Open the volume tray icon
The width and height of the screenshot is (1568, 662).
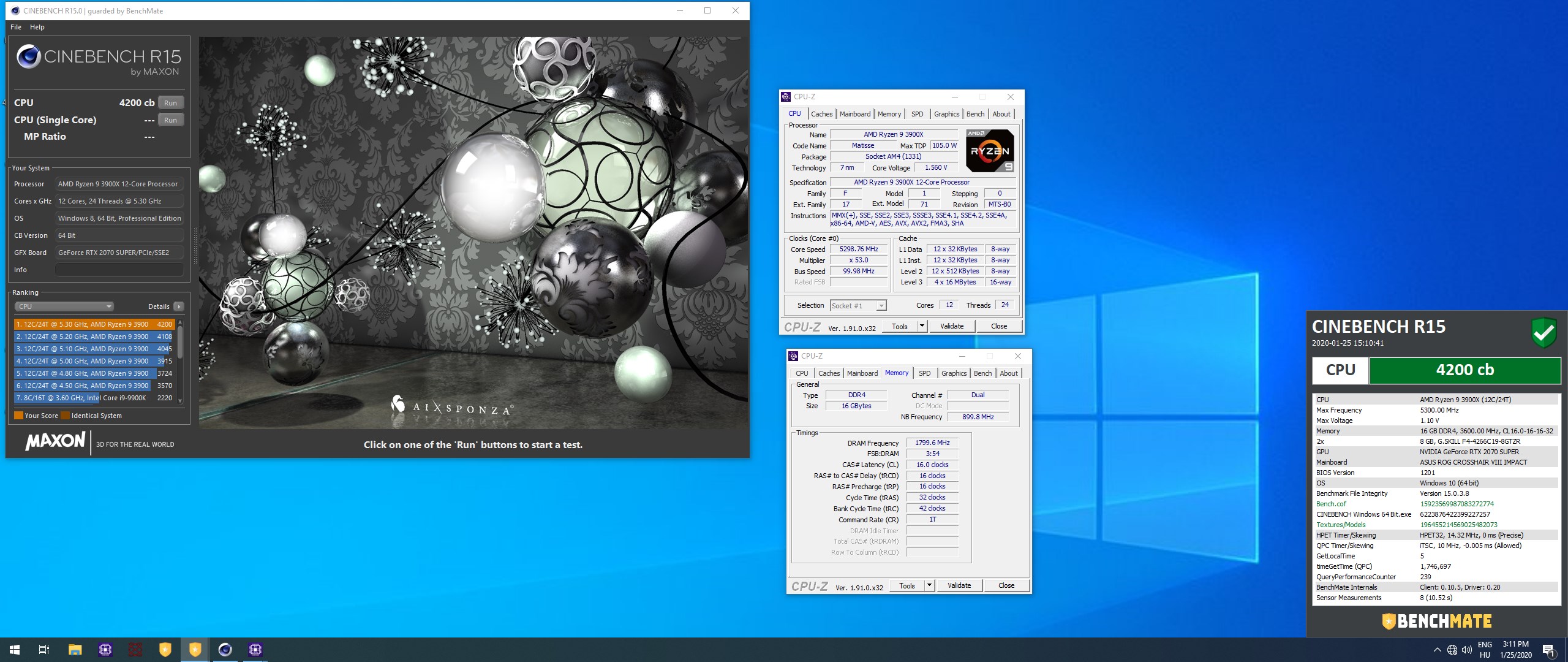[1466, 650]
